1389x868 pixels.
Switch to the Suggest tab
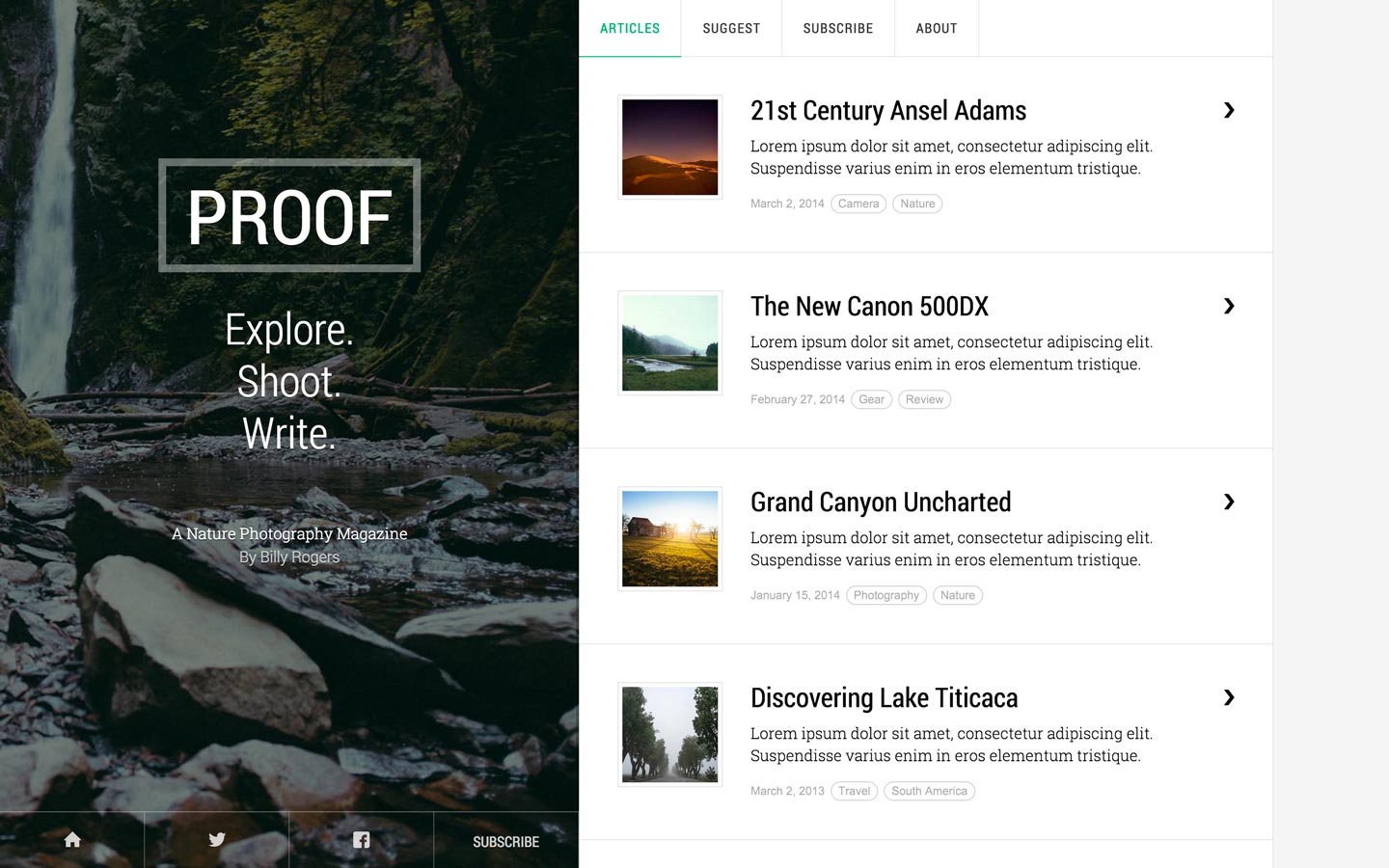[x=730, y=28]
